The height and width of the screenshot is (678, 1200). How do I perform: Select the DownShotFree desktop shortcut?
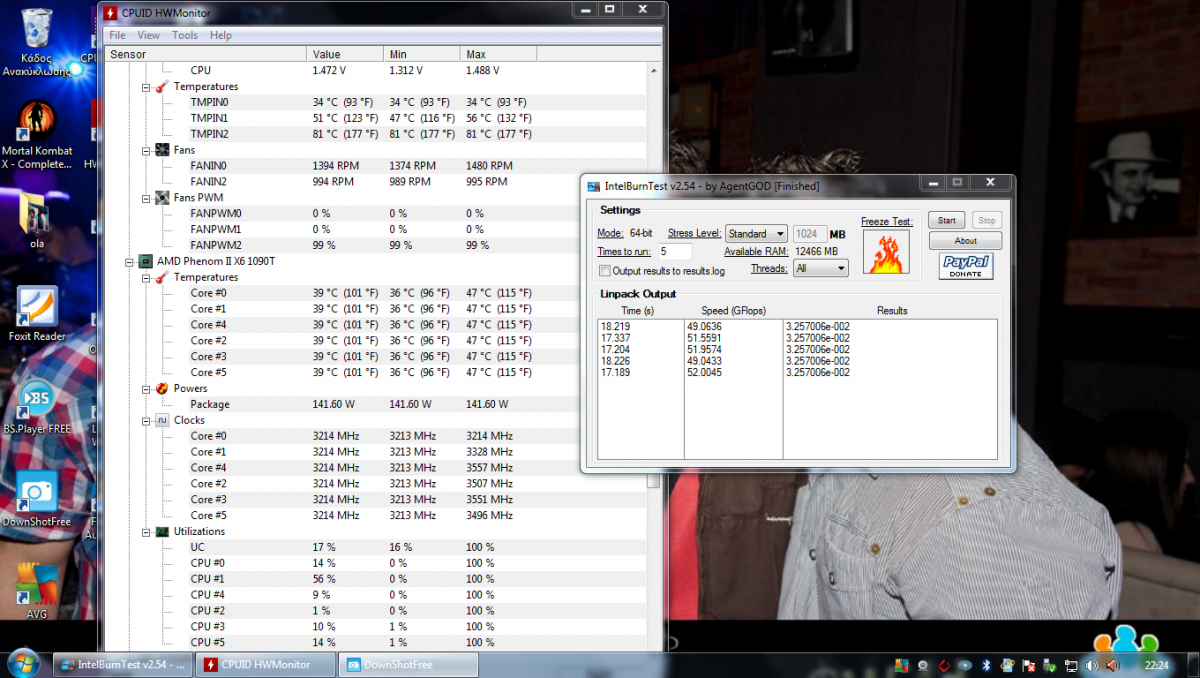tap(37, 498)
